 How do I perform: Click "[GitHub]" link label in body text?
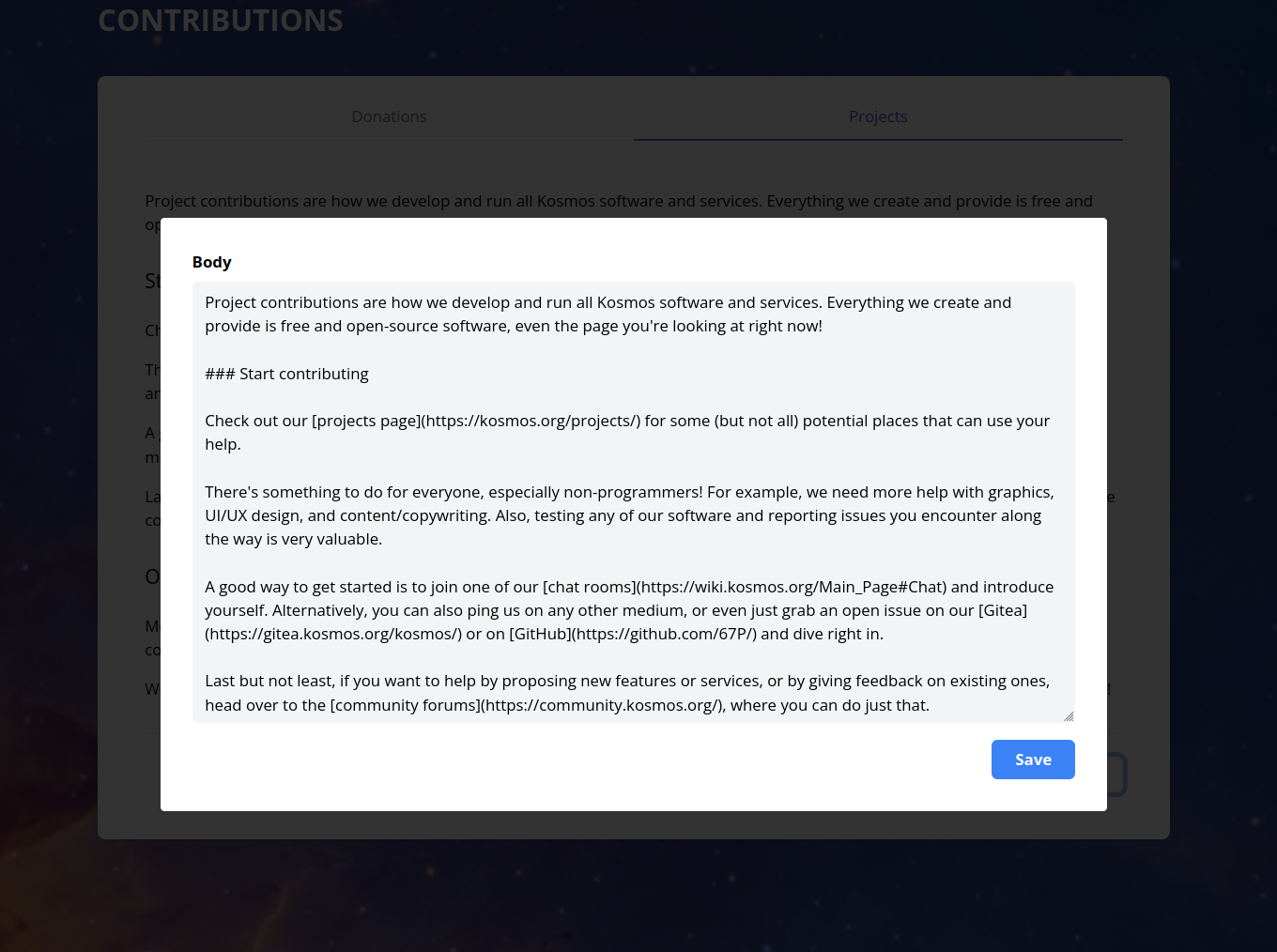[540, 634]
